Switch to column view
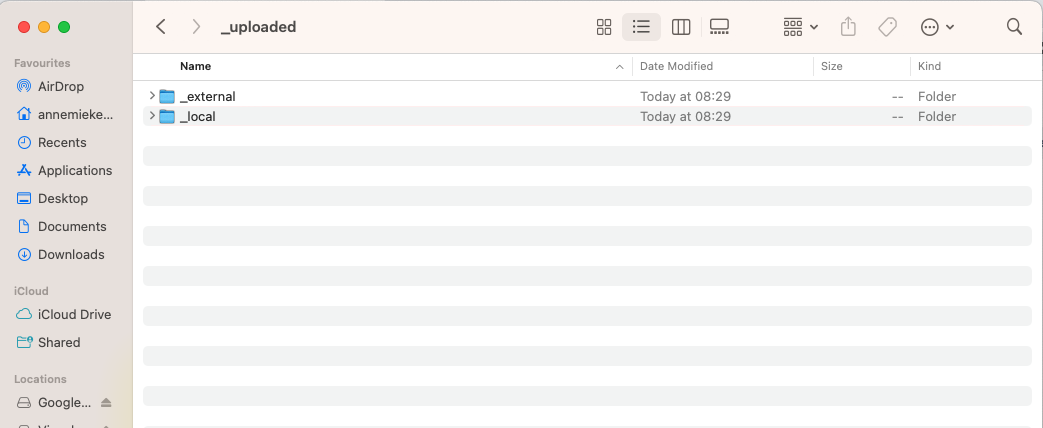The image size is (1043, 428). pyautogui.click(x=681, y=27)
